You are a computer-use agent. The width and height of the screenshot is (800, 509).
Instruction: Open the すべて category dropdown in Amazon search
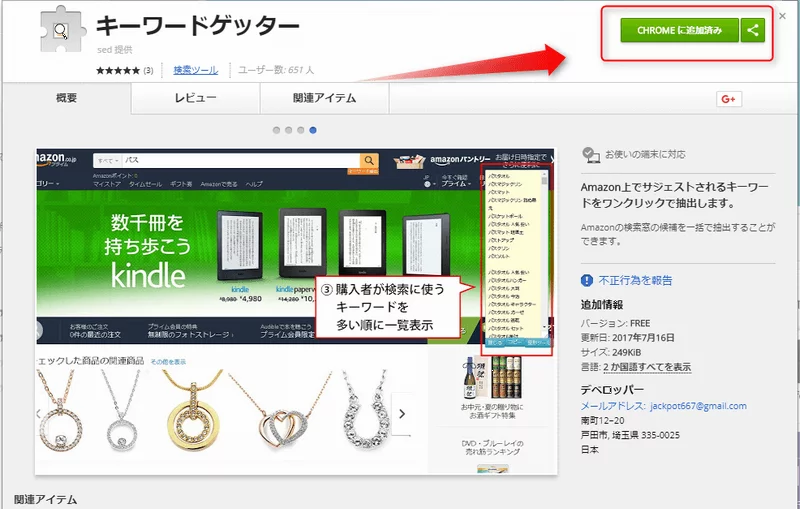105,160
